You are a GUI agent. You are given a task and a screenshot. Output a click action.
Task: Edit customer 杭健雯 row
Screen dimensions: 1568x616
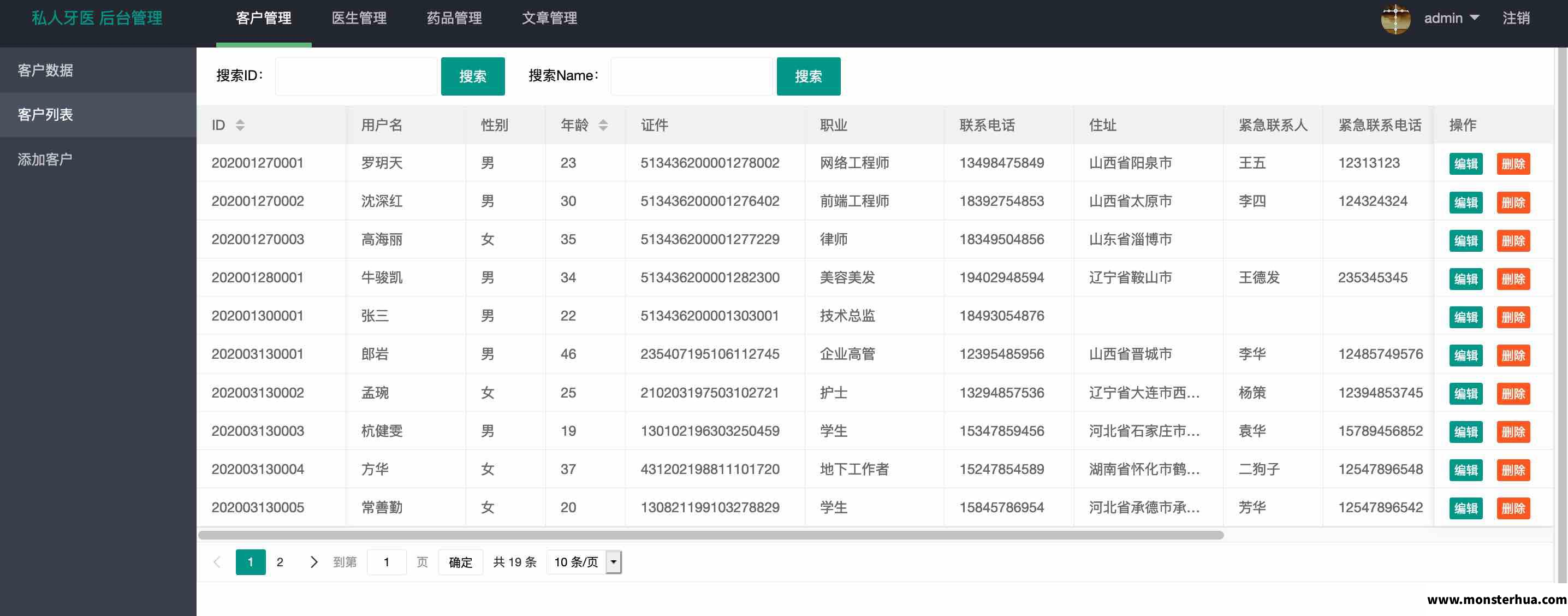(1466, 431)
